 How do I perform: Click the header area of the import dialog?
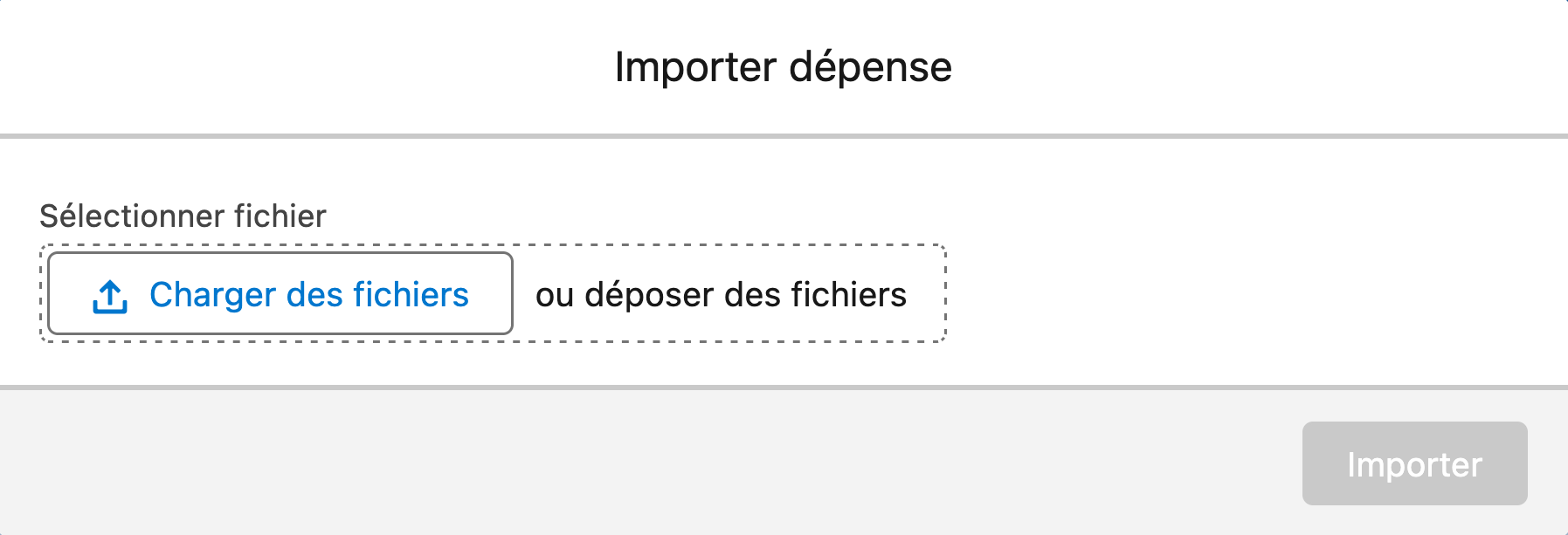784,65
